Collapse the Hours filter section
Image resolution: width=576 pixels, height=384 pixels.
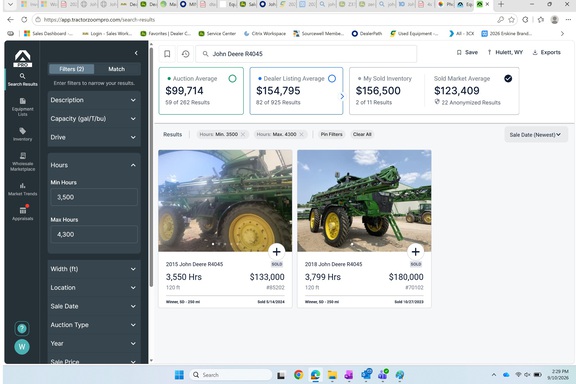[94, 165]
